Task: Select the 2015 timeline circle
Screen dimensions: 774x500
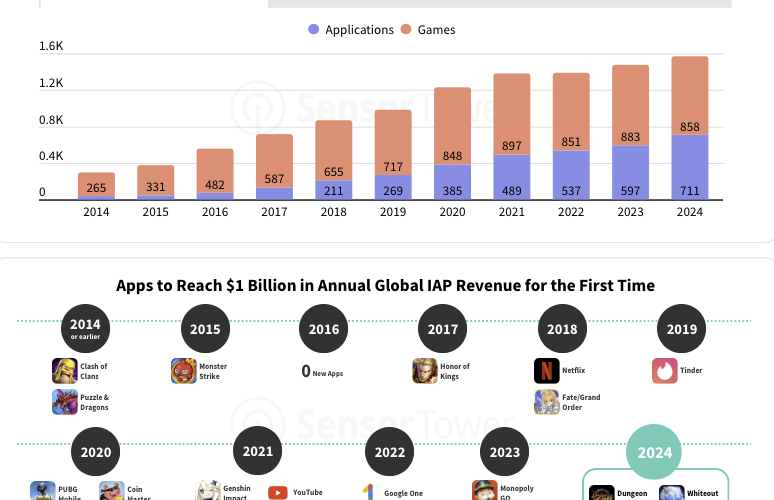Action: click(205, 329)
